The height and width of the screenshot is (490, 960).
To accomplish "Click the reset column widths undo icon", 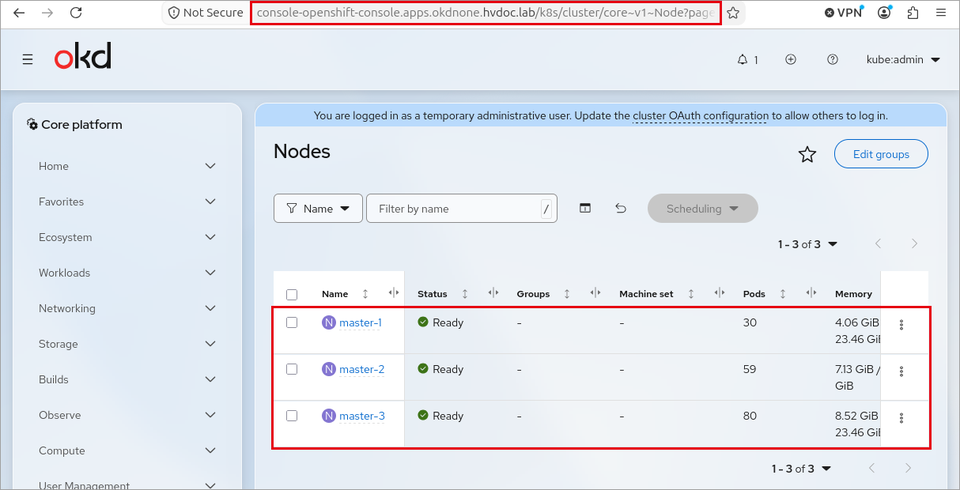I will (620, 208).
